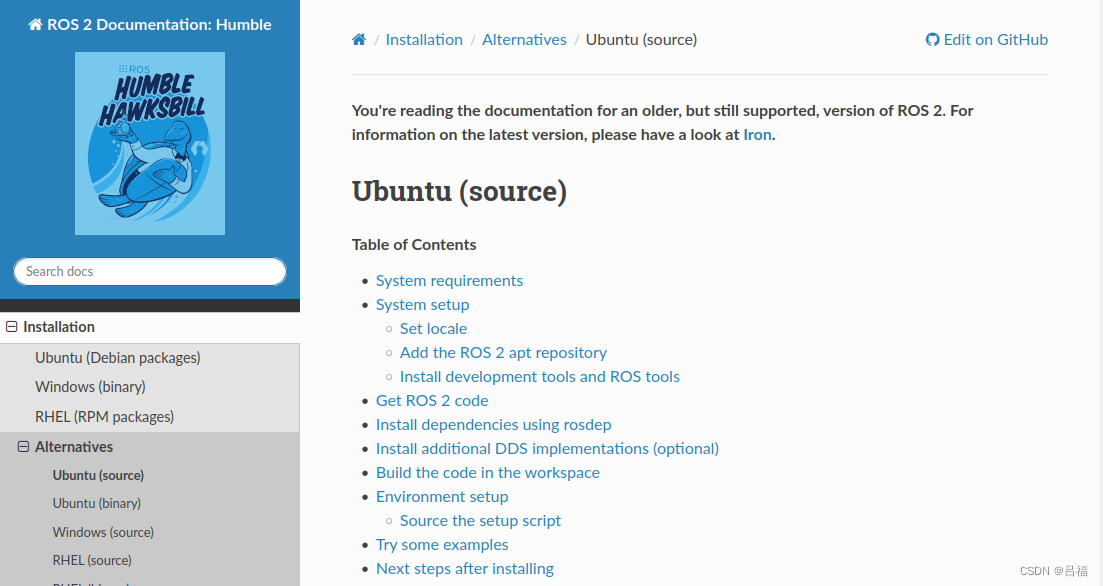Open Next steps after installing link
1103x586 pixels.
465,568
